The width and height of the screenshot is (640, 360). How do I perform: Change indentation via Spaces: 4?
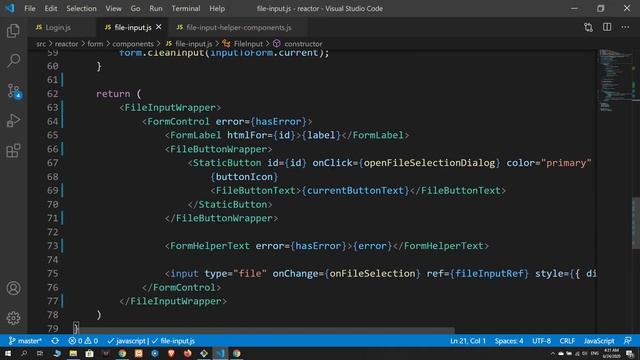tap(509, 341)
